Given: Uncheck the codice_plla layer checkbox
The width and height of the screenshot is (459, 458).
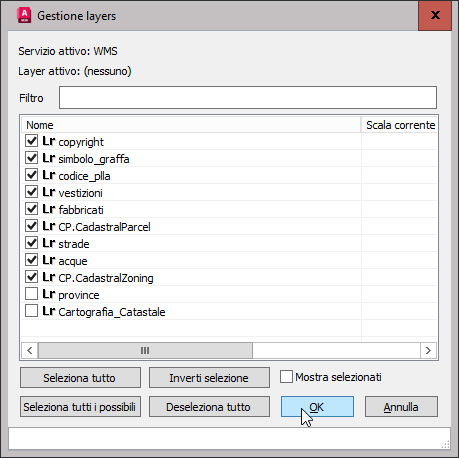Looking at the screenshot, I should point(32,175).
